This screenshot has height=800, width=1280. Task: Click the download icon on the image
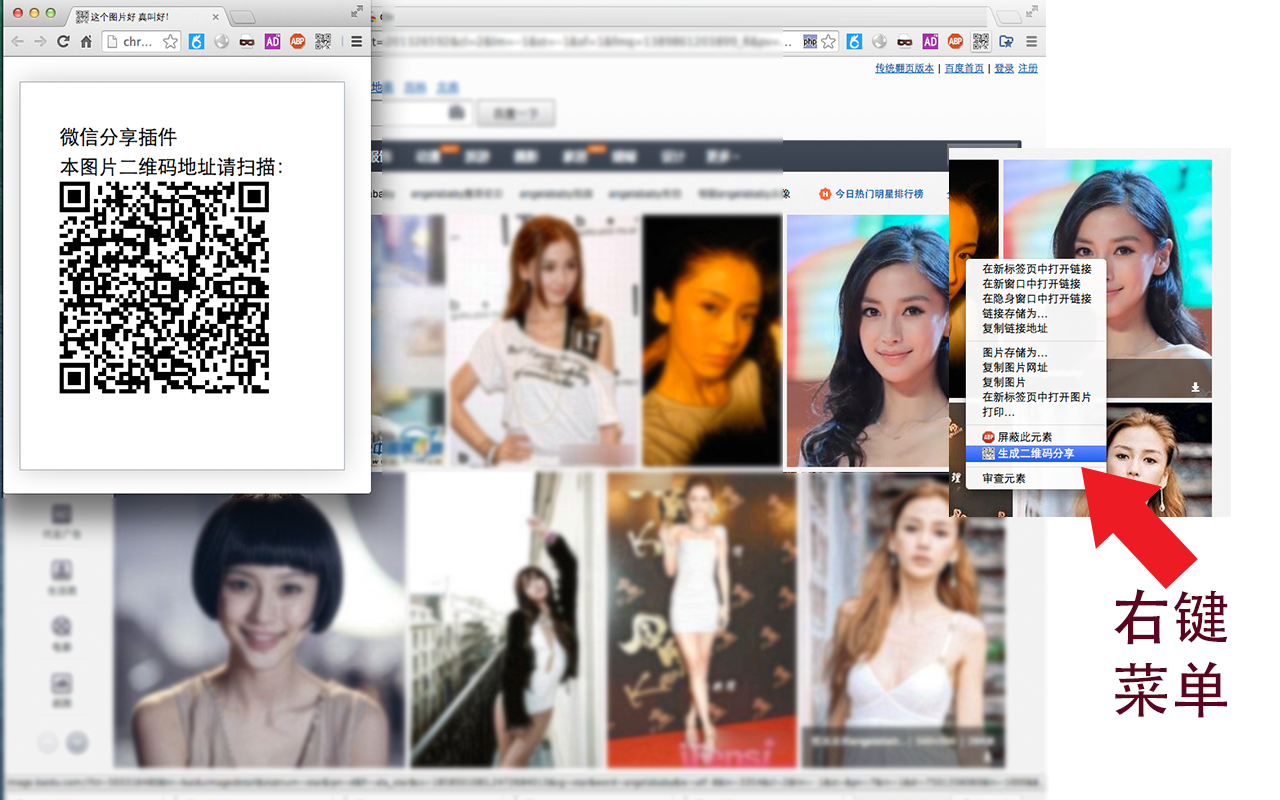click(x=1195, y=387)
